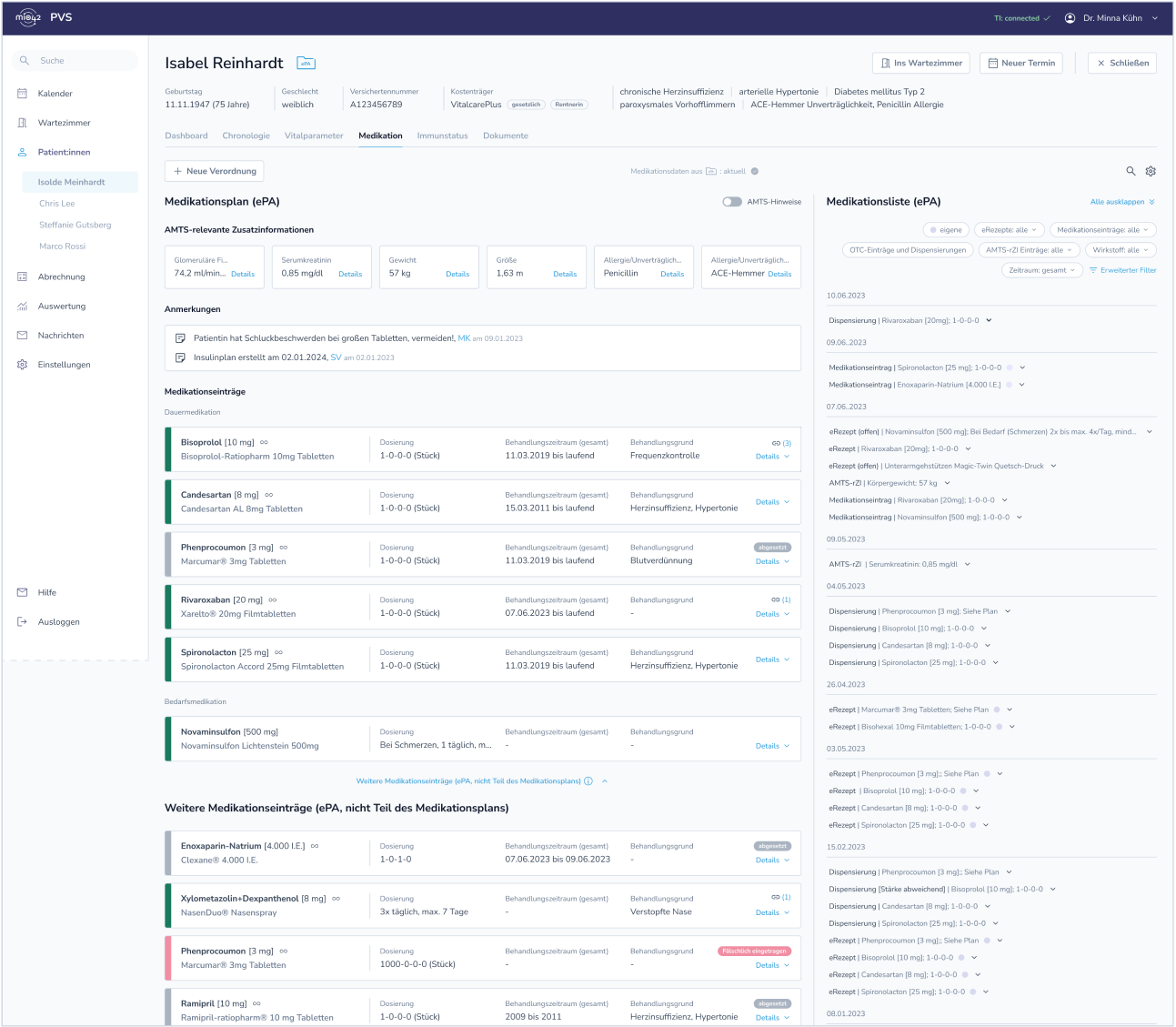
Task: Click the ePA folder icon beside patient name
Action: (307, 64)
